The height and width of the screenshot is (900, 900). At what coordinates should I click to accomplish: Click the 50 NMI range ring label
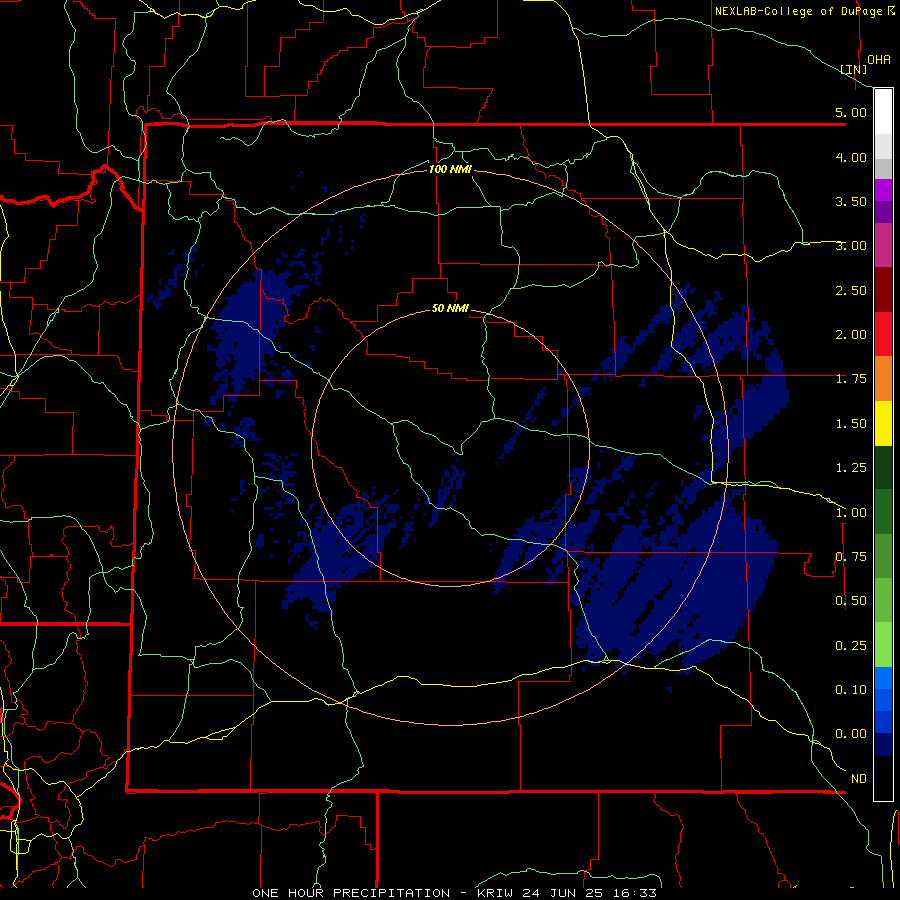tap(450, 309)
